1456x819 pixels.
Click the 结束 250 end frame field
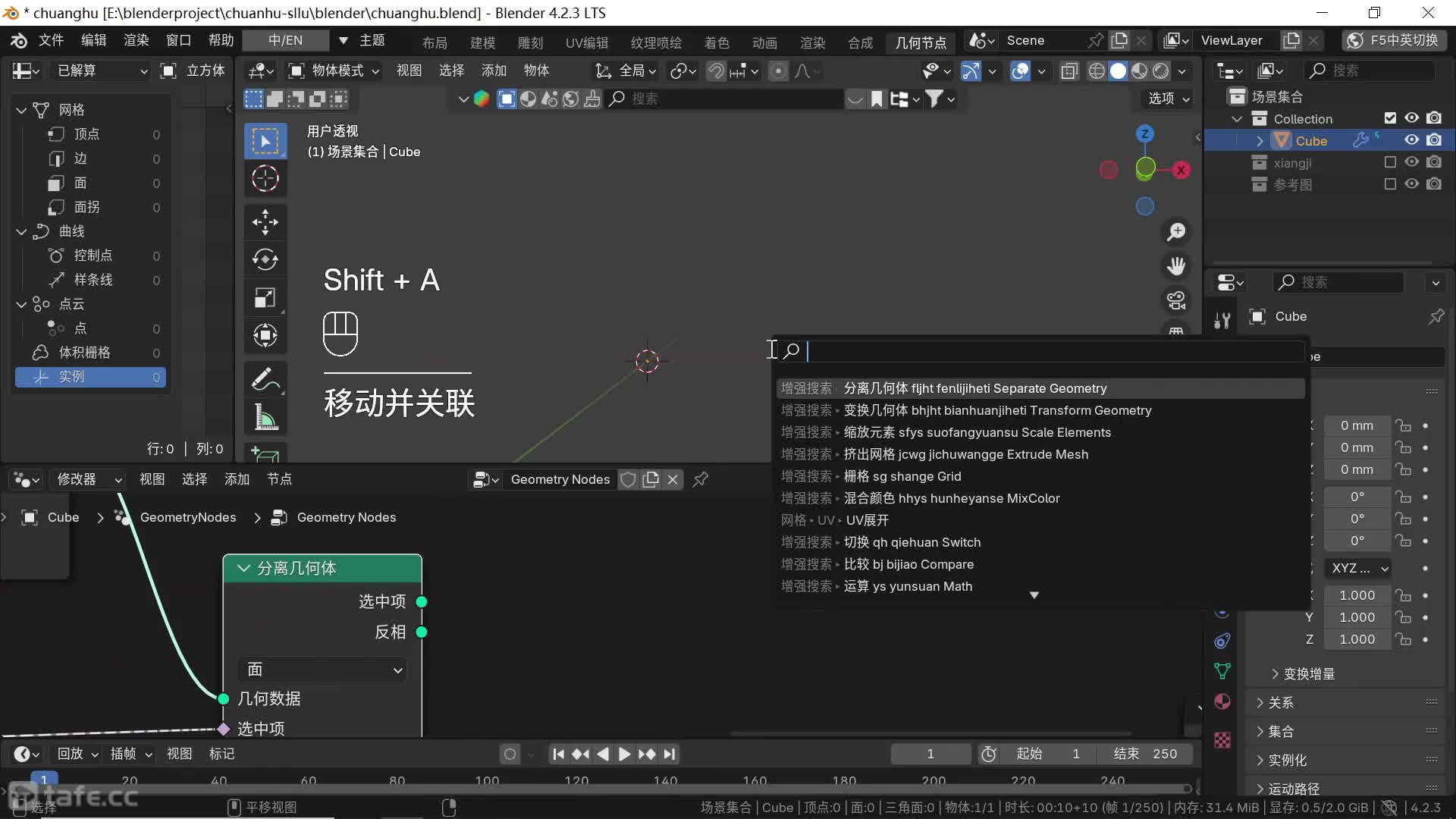coord(1145,754)
